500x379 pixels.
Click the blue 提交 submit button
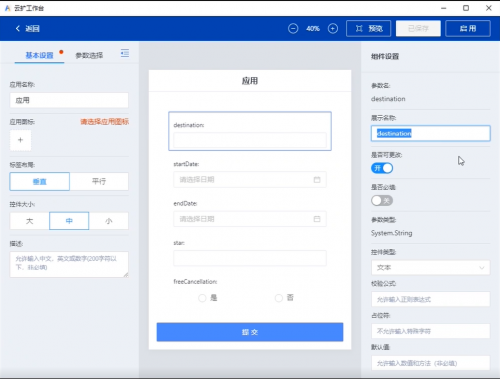point(250,332)
